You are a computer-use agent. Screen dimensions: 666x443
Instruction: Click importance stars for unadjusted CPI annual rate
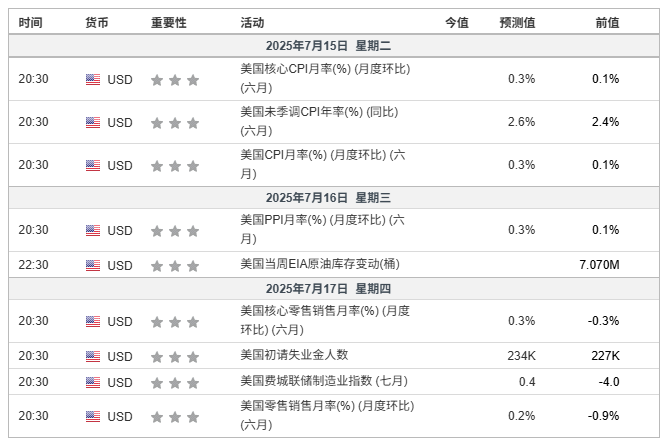click(x=175, y=122)
